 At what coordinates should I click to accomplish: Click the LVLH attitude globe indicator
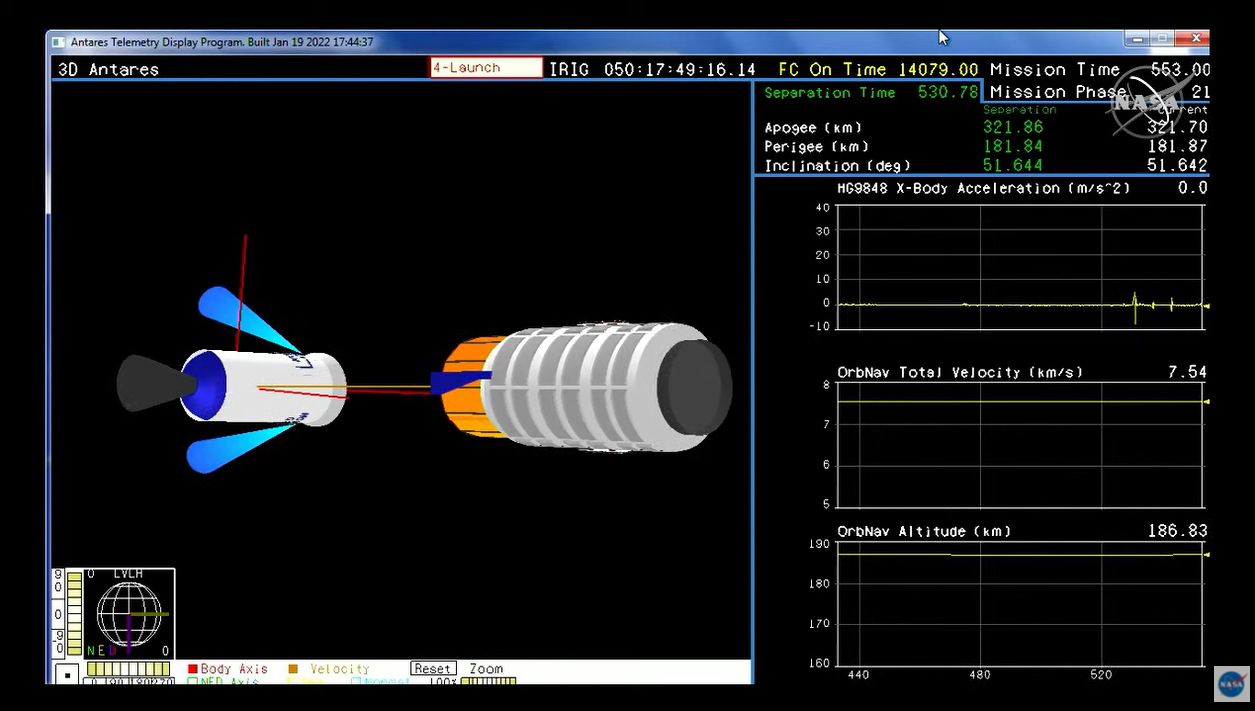130,613
